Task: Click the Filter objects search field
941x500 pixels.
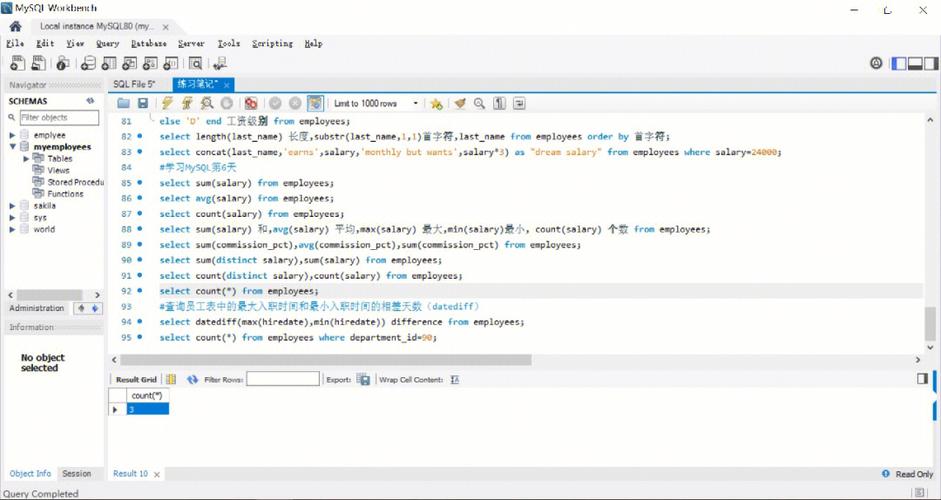Action: tap(59, 118)
